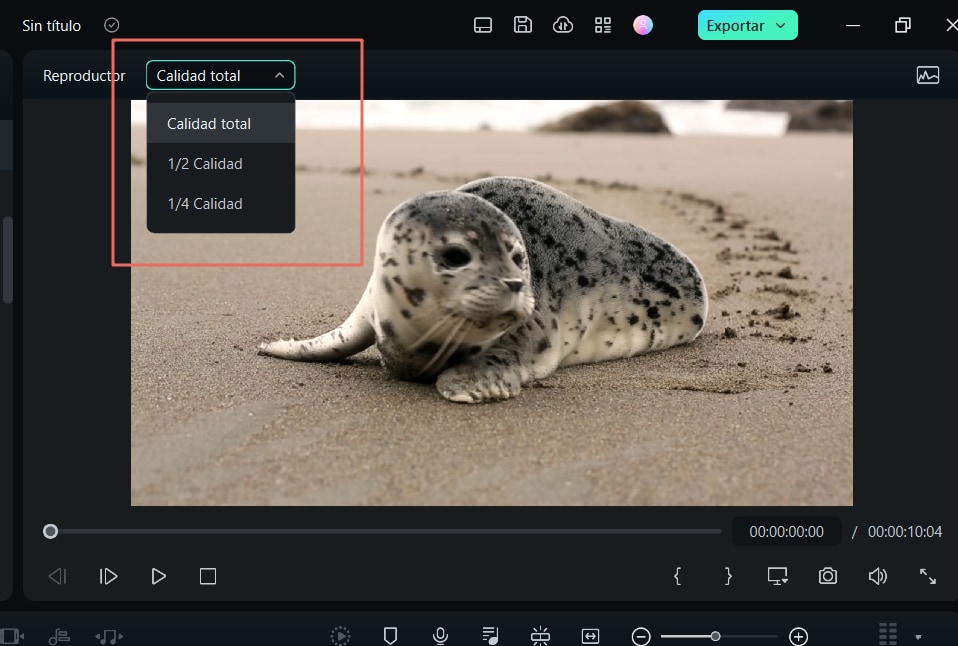Expand the Exportar button dropdown arrow
This screenshot has width=958, height=646.
point(780,25)
